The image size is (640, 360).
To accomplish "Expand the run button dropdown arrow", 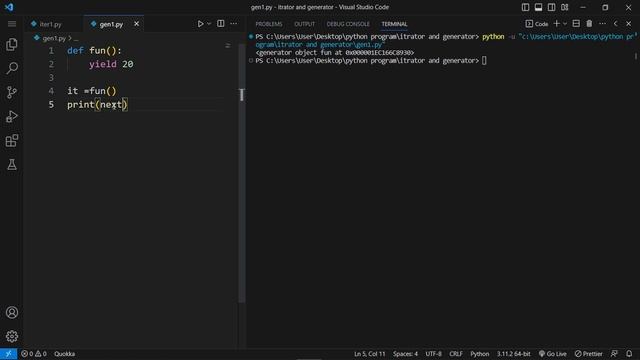I will (209, 24).
